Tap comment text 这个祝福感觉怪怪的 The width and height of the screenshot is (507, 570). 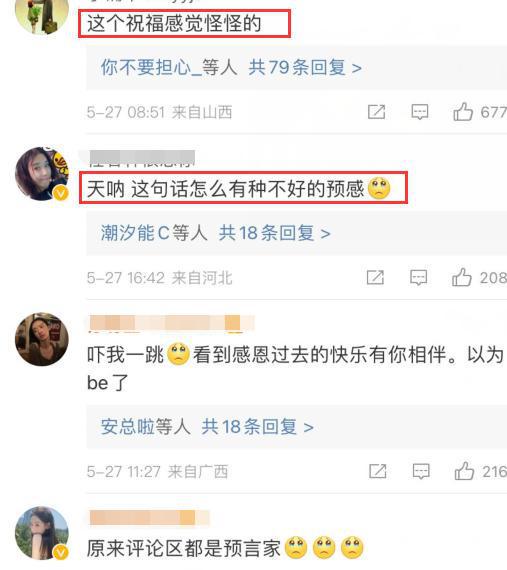(174, 24)
